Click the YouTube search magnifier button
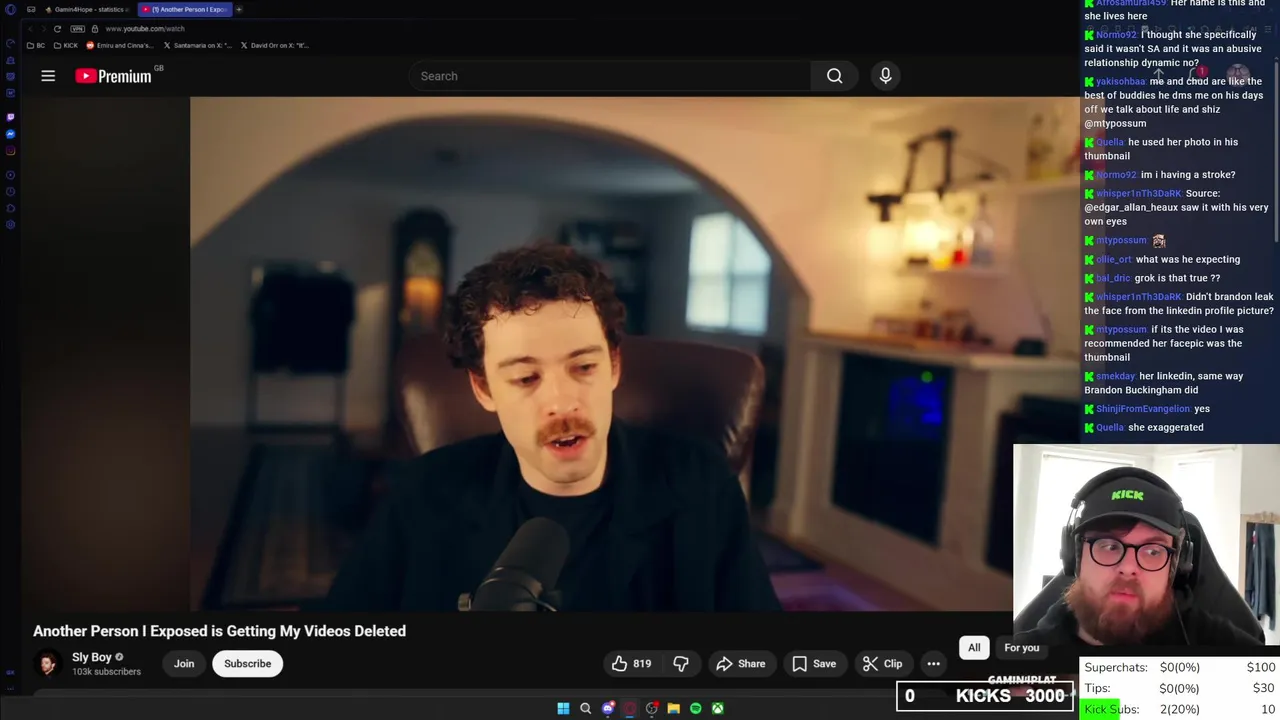Screen dimensions: 1280x720 click(x=834, y=76)
